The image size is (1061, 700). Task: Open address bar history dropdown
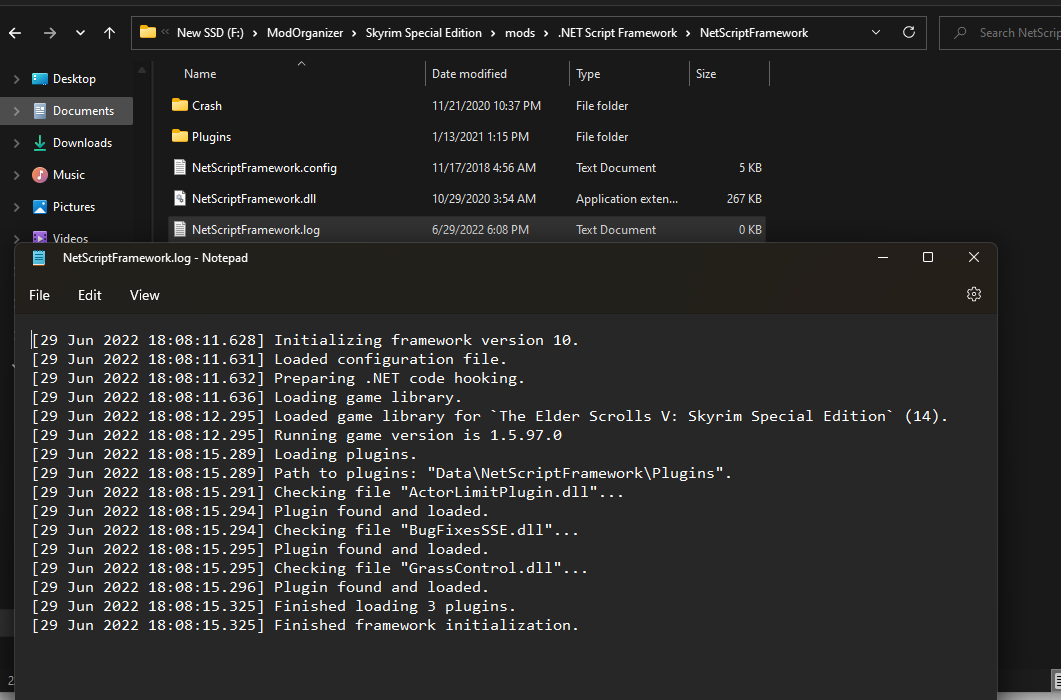876,32
